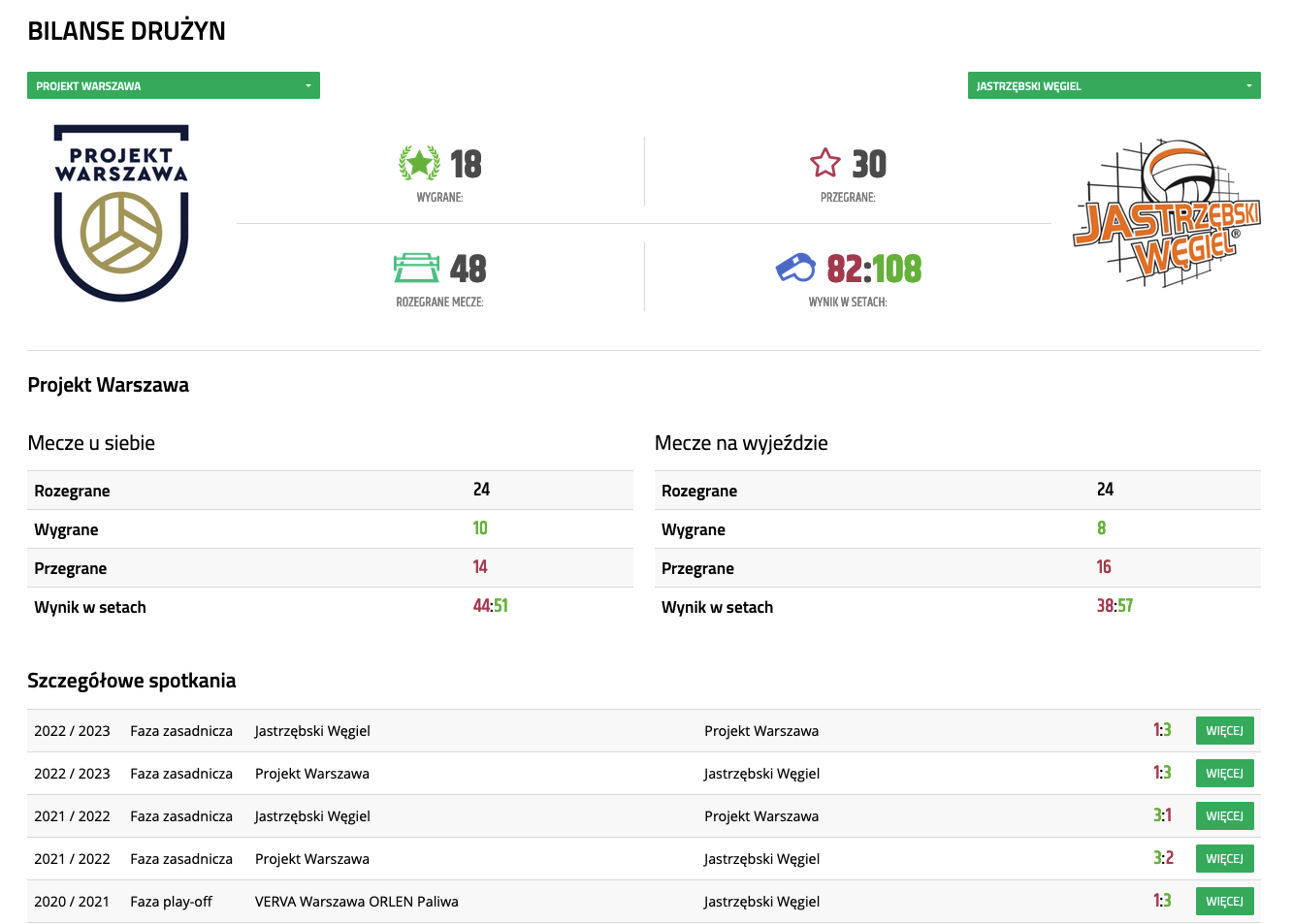Click the home matches set score 44:51

click(x=490, y=606)
